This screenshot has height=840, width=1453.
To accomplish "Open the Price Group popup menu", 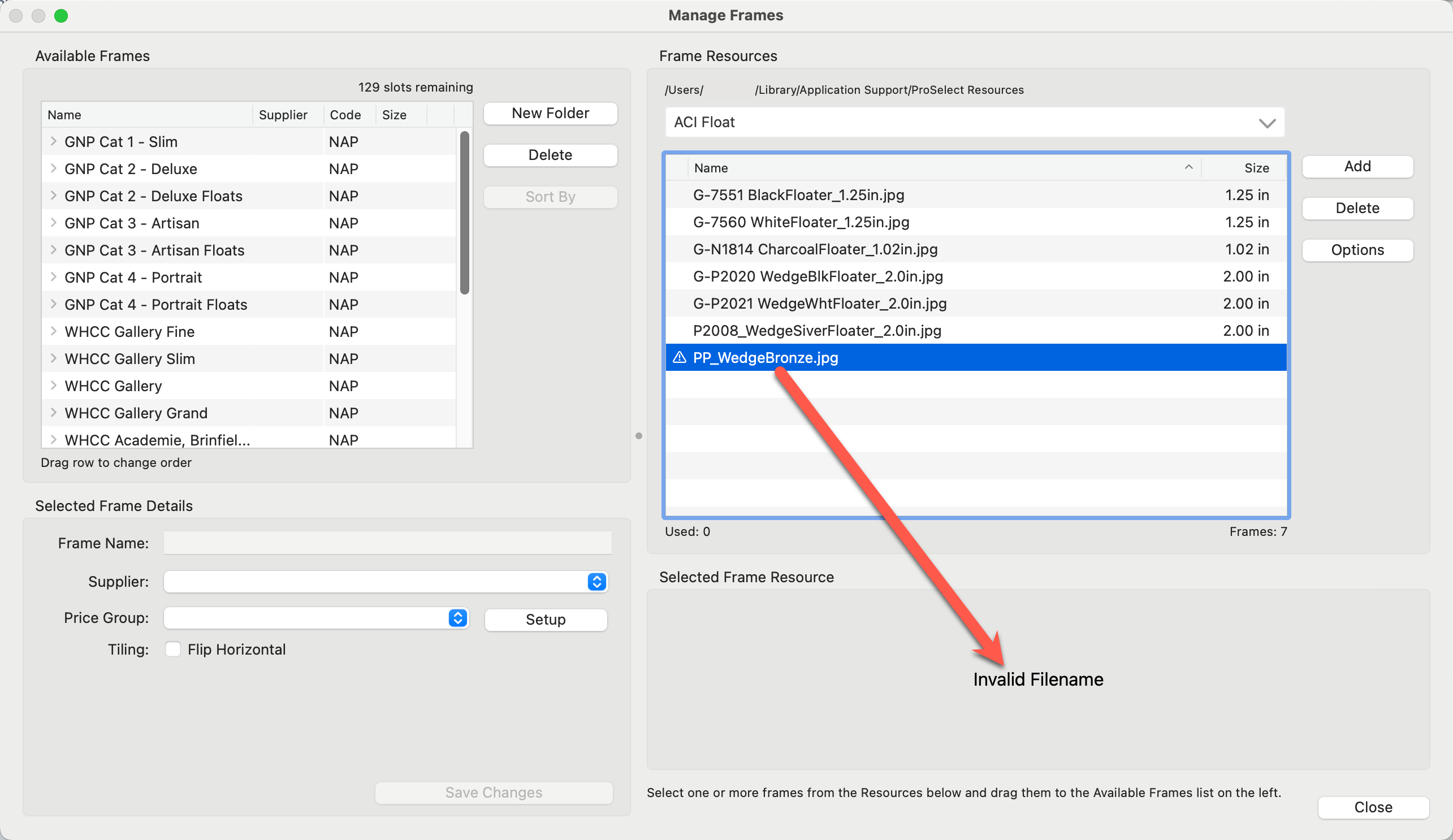I will pos(458,618).
